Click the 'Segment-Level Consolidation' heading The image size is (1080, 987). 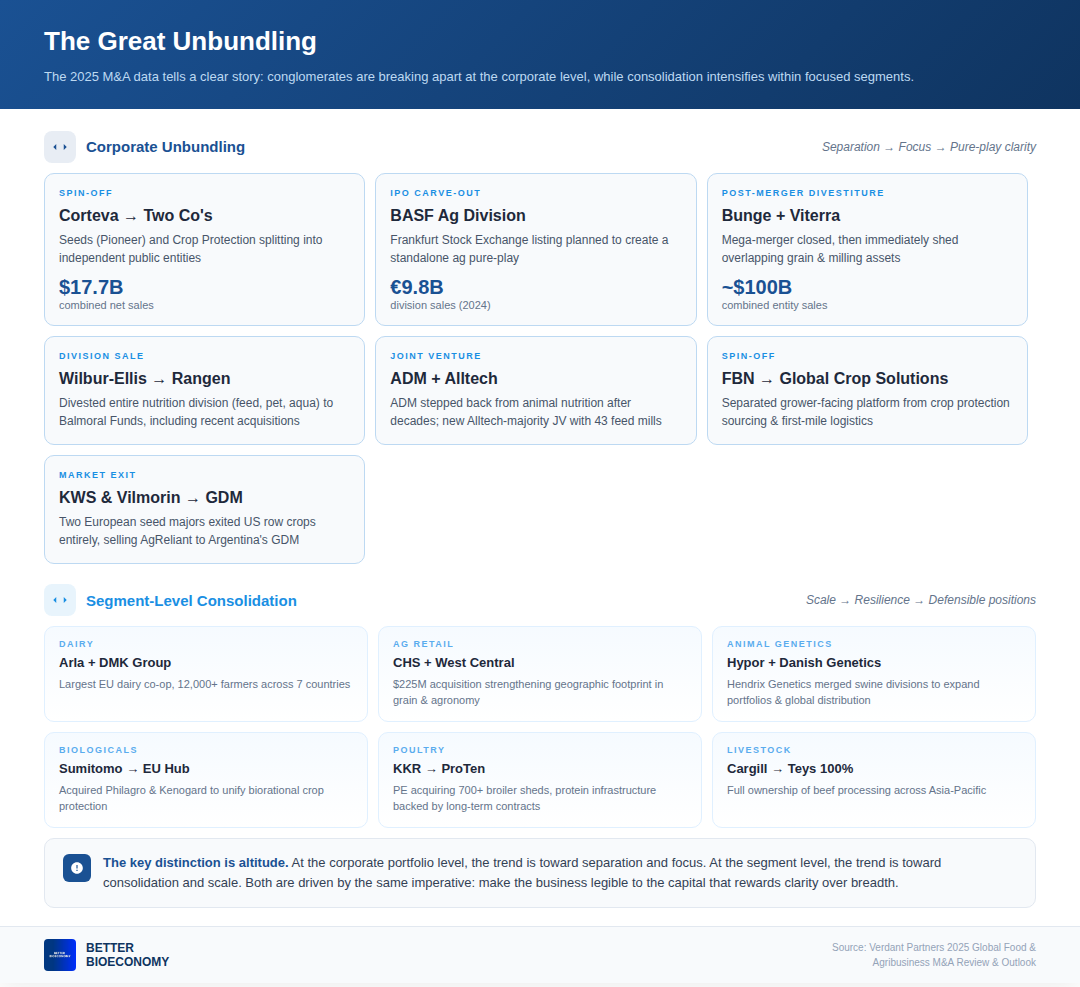click(191, 601)
